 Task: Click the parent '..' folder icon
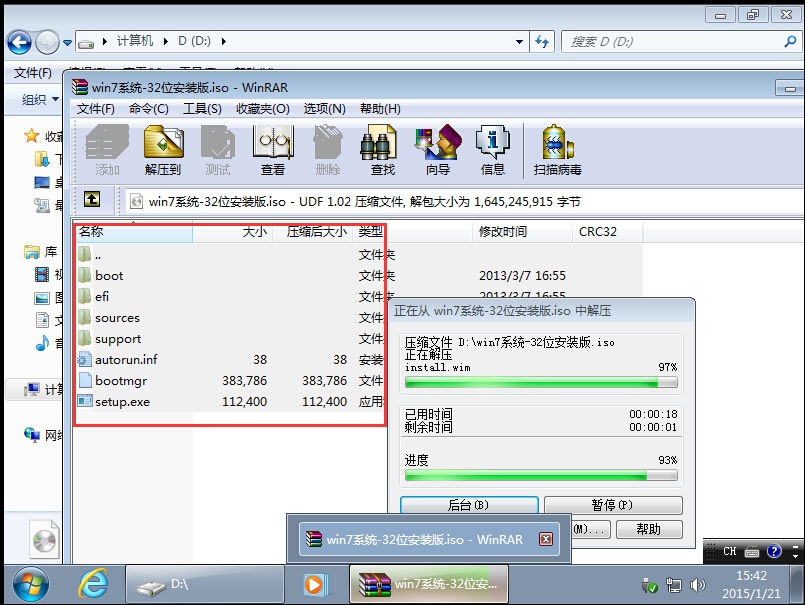[85, 254]
